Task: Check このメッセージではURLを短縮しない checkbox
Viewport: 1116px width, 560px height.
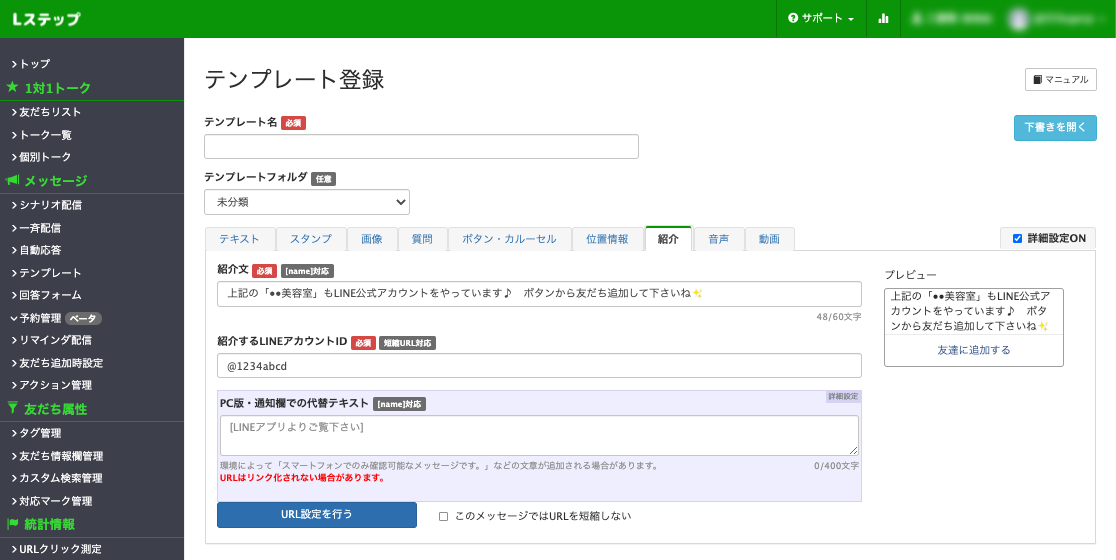Action: [x=443, y=516]
